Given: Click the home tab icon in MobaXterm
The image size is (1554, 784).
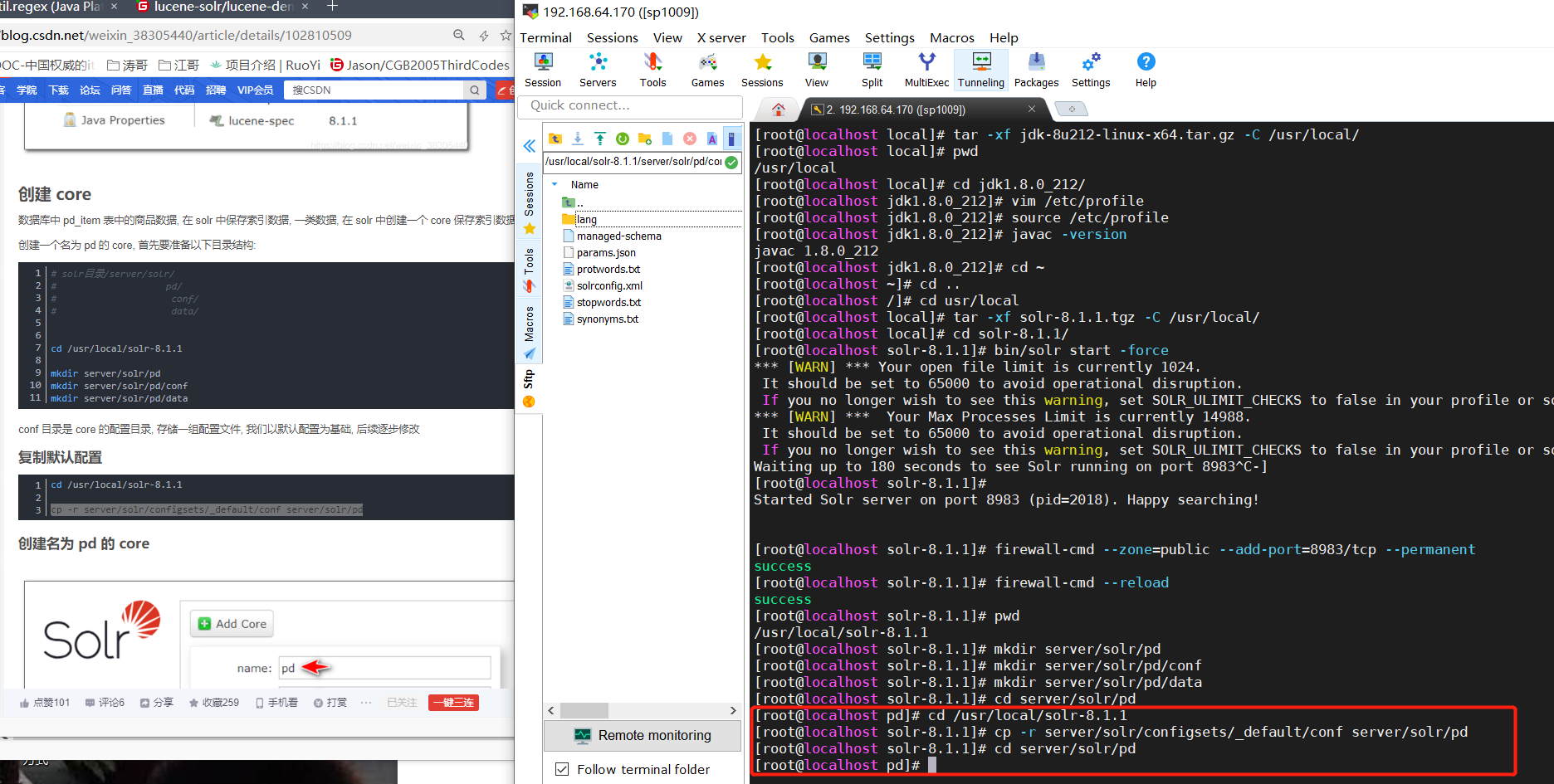Looking at the screenshot, I should (779, 110).
